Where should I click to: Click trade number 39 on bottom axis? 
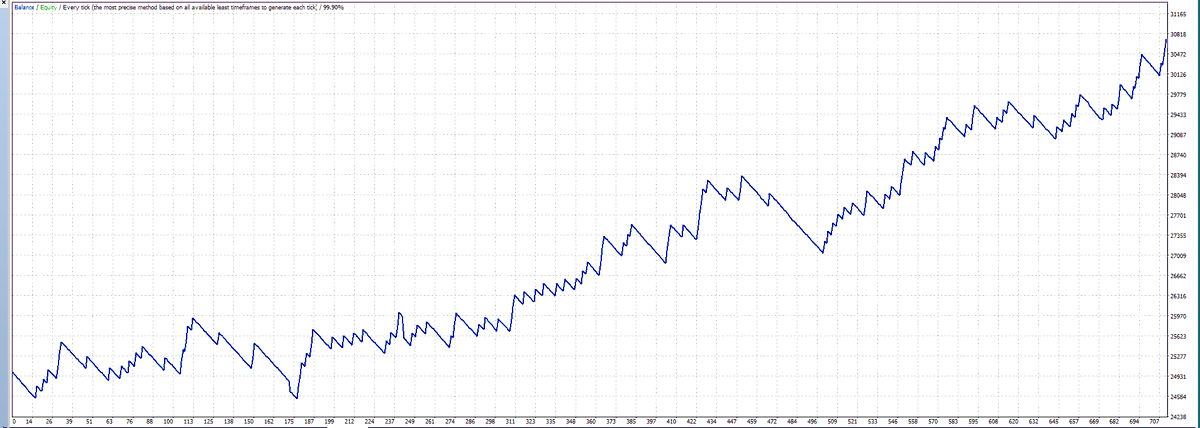click(69, 422)
